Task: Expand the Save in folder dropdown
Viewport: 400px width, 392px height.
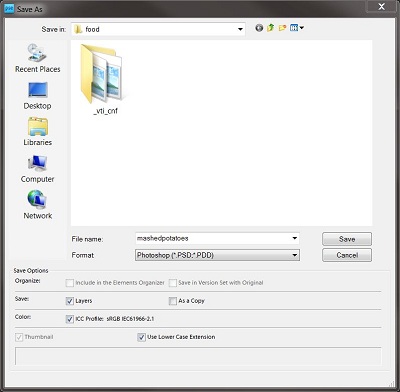Action: tap(240, 29)
